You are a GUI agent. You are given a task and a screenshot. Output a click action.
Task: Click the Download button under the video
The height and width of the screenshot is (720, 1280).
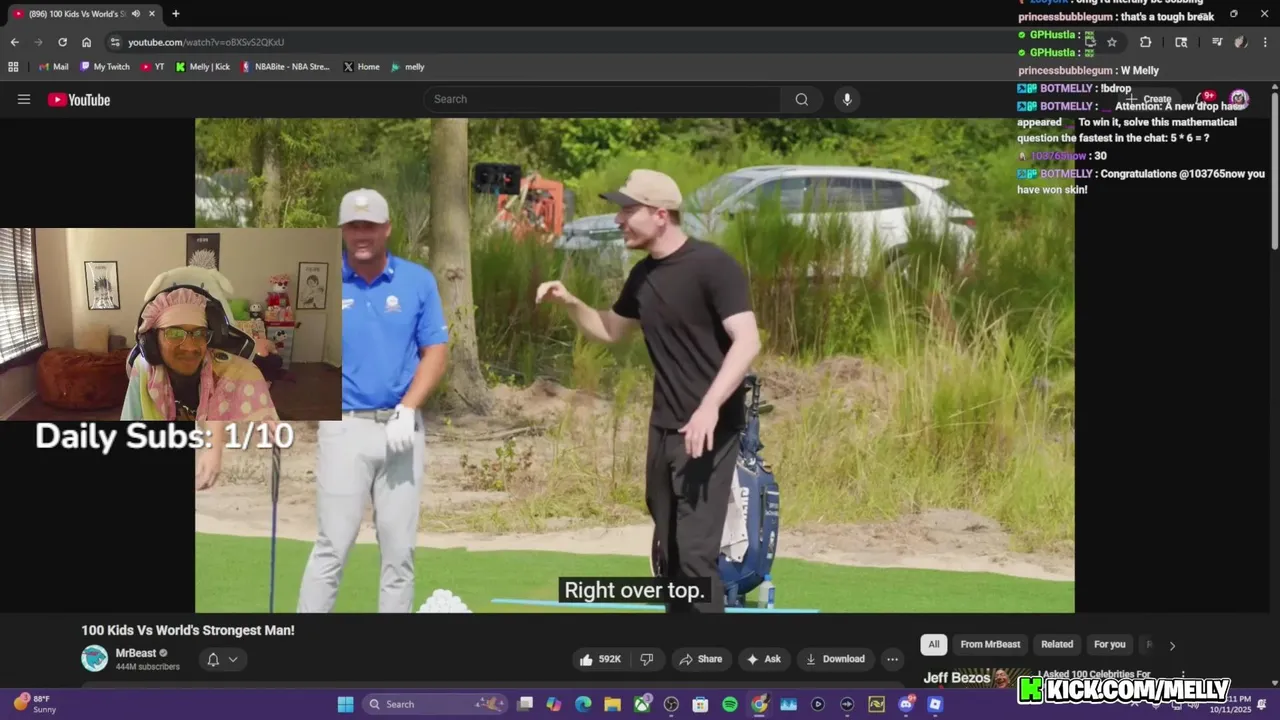click(835, 659)
